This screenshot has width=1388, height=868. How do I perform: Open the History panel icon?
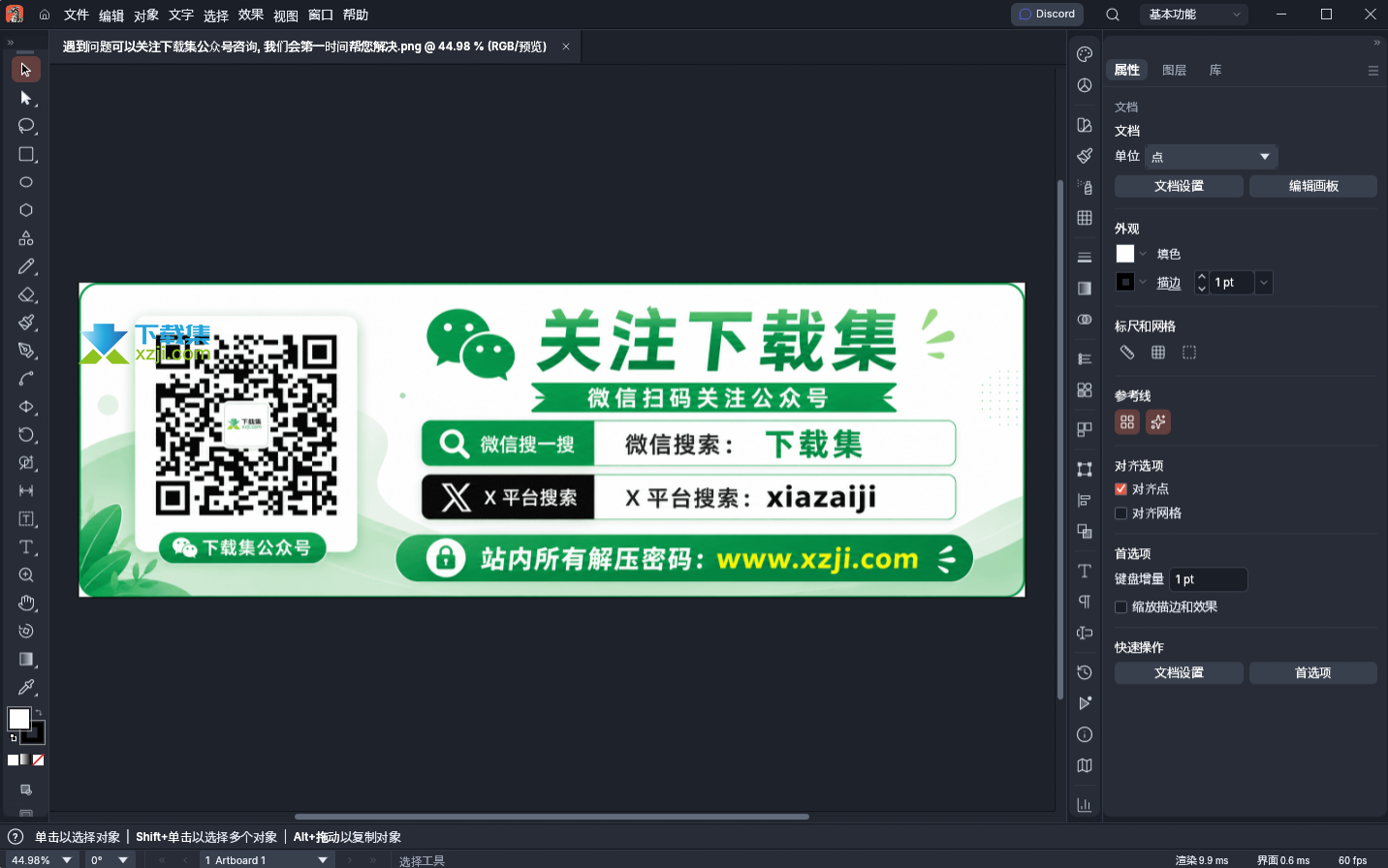pyautogui.click(x=1085, y=672)
